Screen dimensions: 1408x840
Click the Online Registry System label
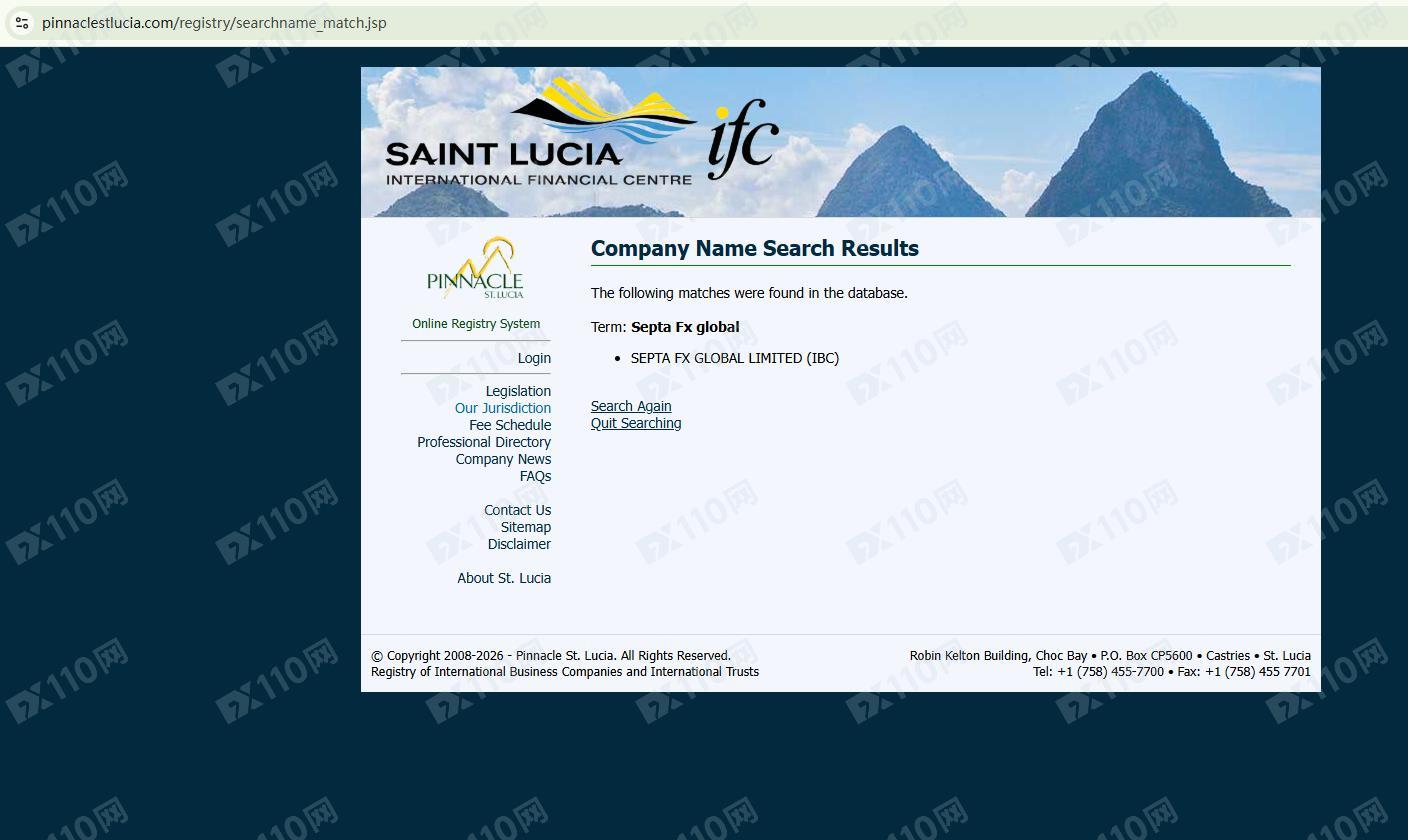tap(476, 324)
